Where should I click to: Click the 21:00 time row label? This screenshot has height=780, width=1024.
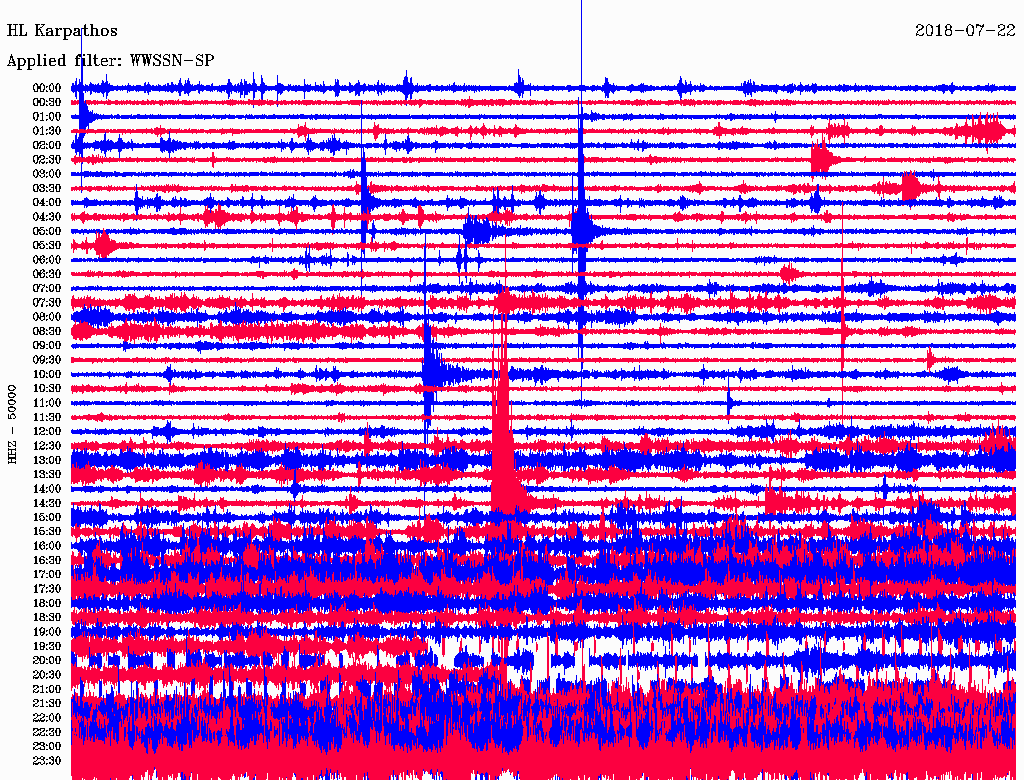[47, 689]
